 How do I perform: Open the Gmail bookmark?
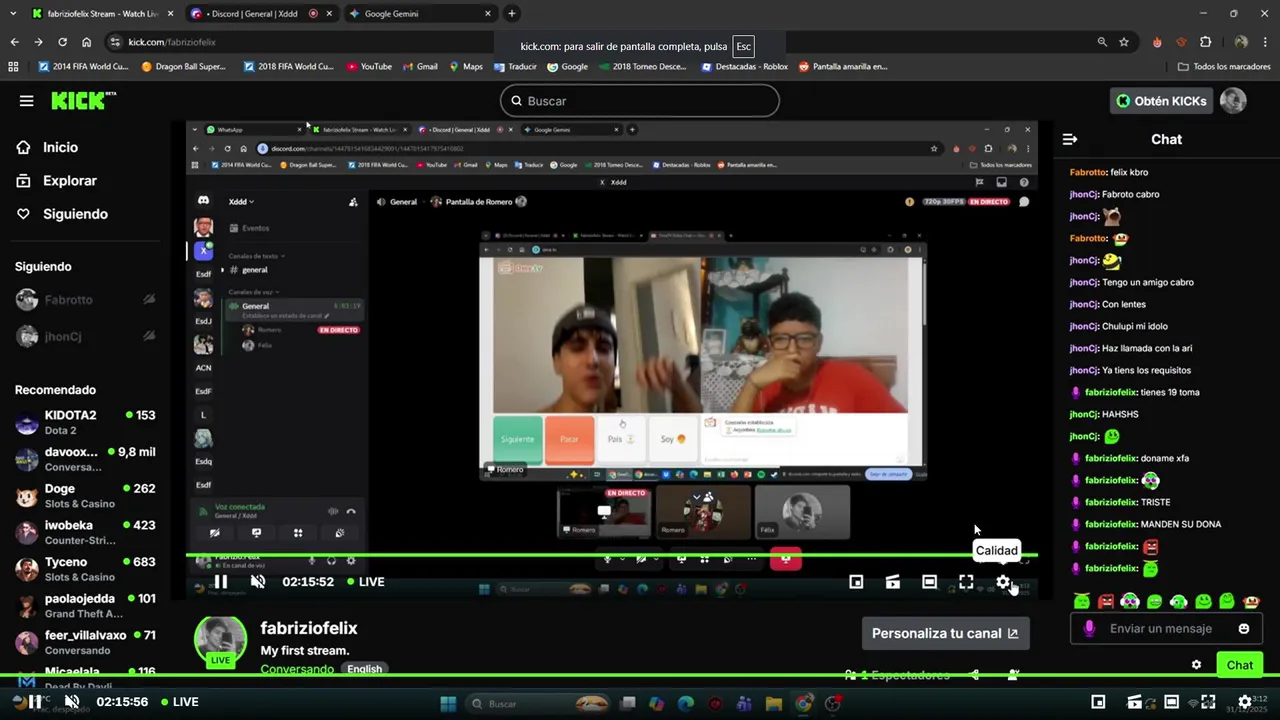tap(419, 67)
